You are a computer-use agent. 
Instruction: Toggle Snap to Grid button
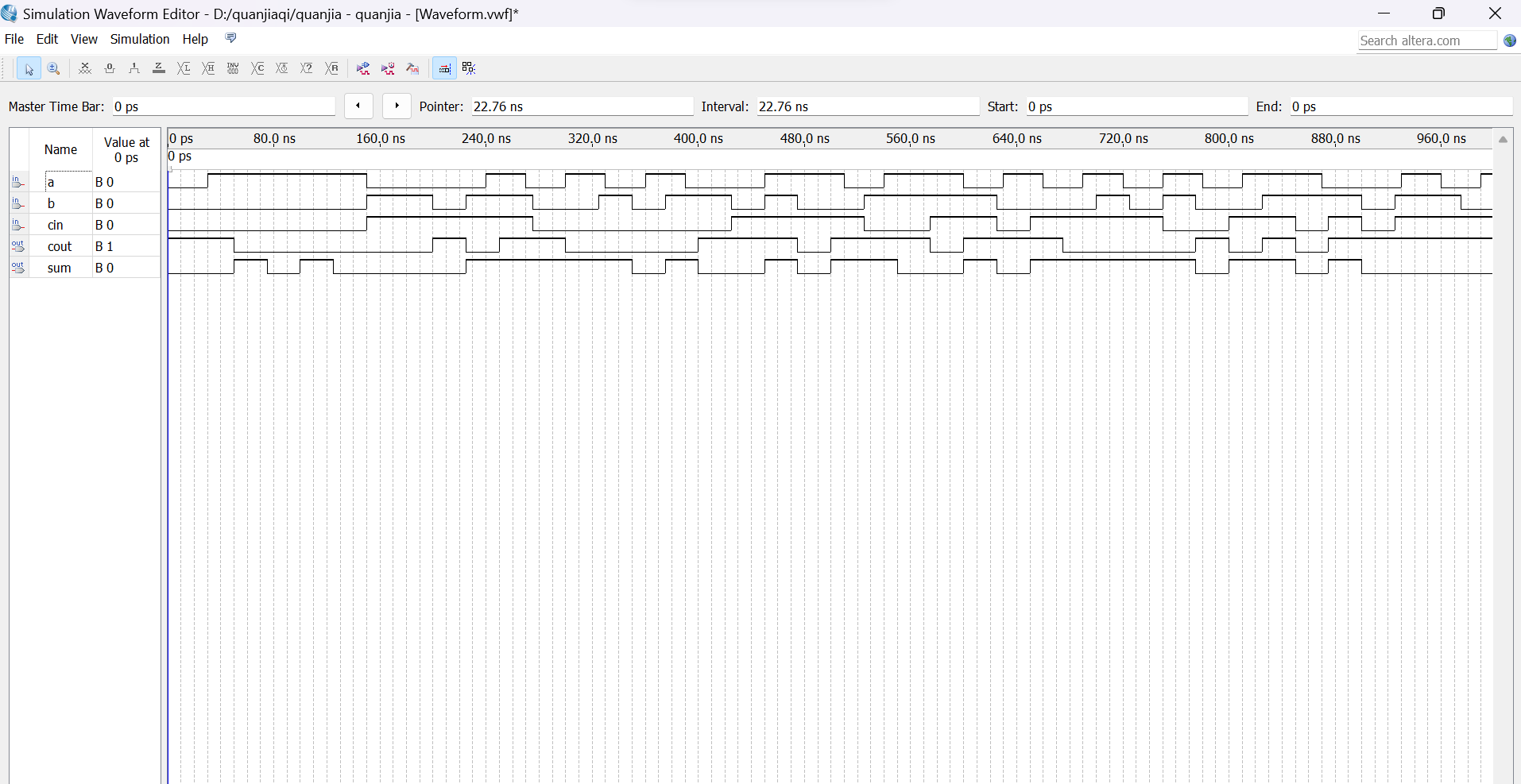469,68
